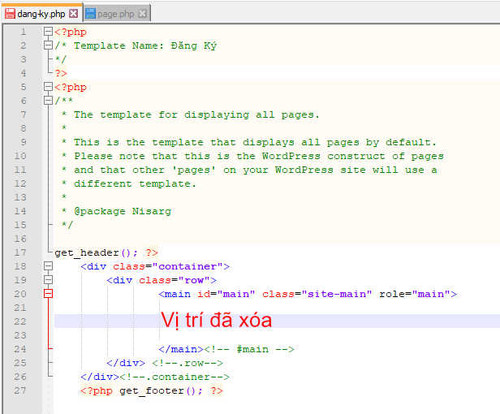Switch to the dang-ky.php tab

click(42, 13)
